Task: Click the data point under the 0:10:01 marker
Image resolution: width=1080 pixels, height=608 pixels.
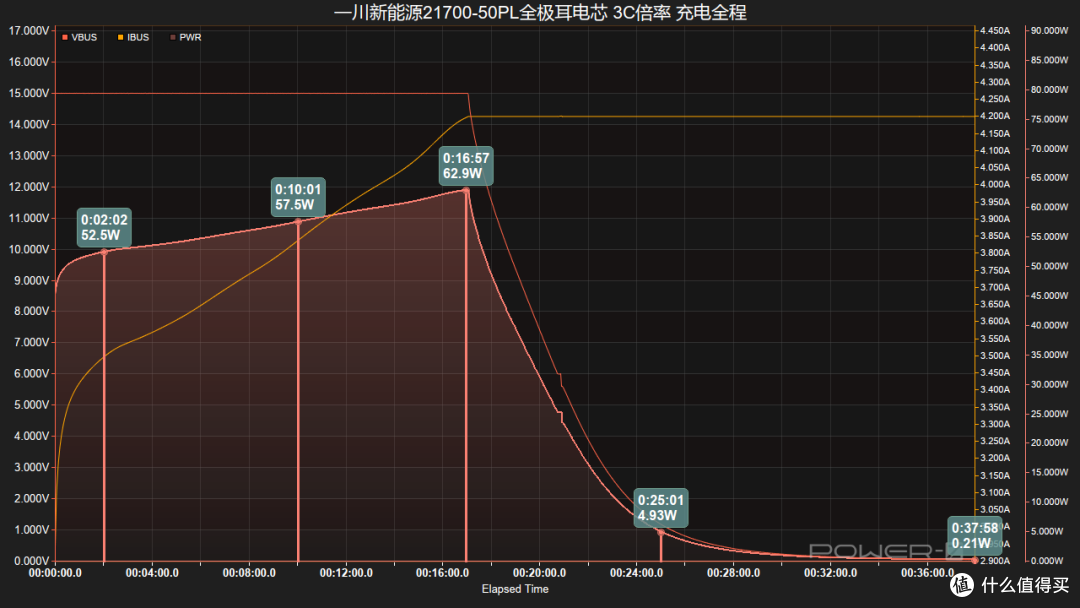Action: pos(298,222)
